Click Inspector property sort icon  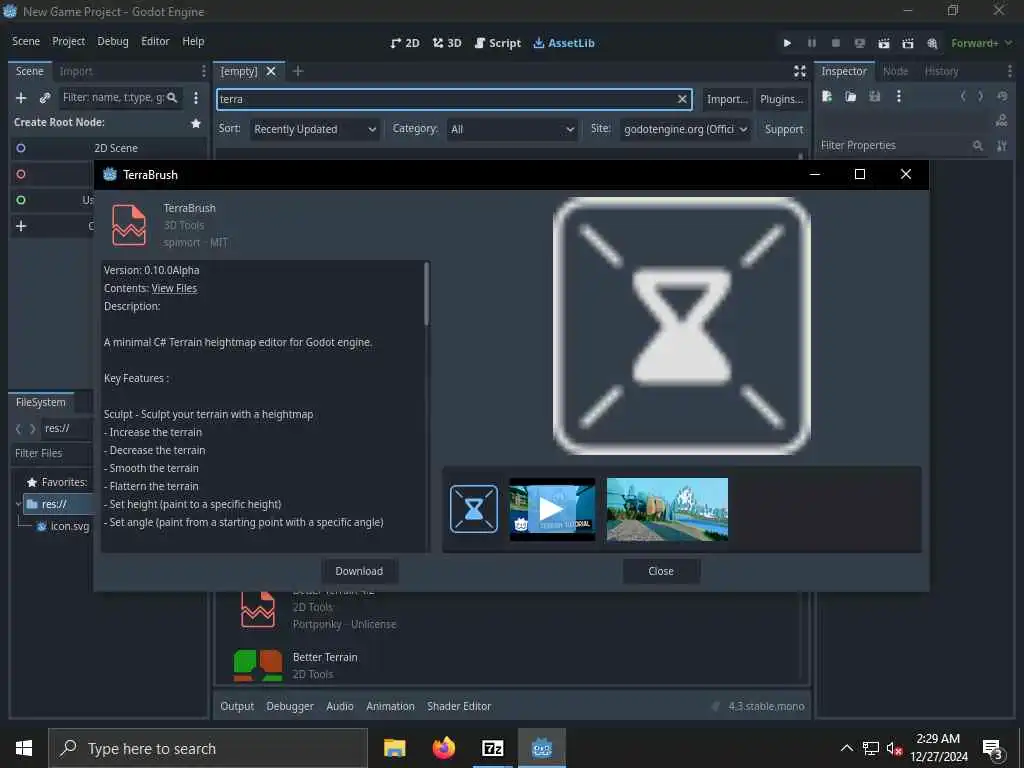coord(1002,146)
